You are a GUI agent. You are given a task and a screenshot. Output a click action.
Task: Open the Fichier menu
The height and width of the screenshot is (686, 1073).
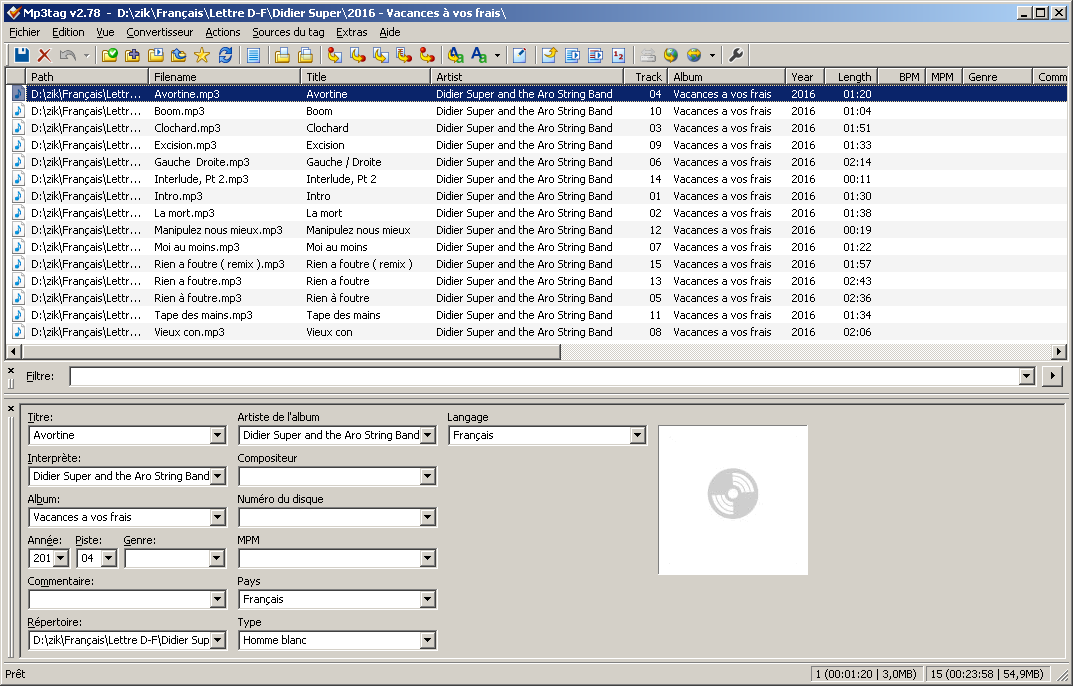click(25, 32)
